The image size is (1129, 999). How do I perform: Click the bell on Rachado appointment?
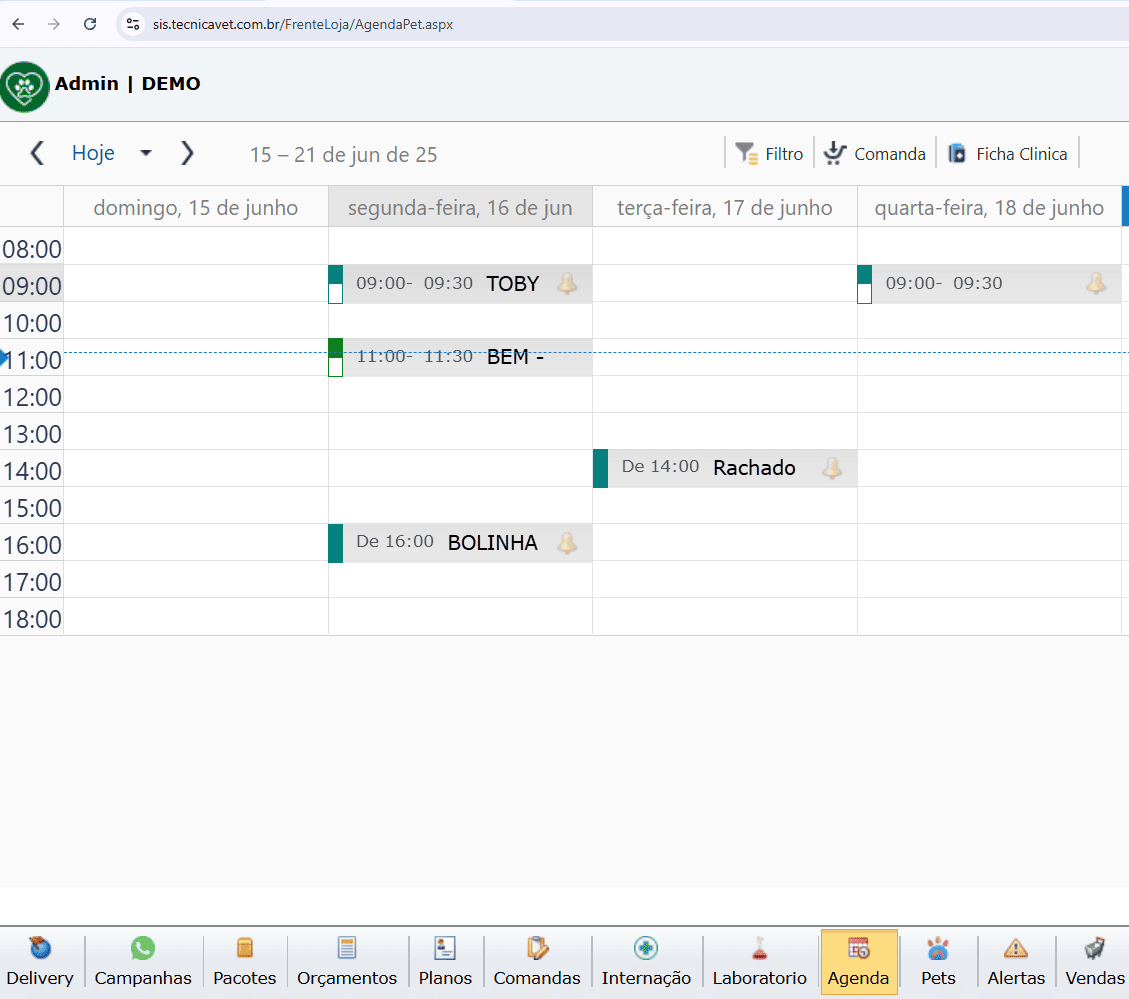pyautogui.click(x=832, y=468)
